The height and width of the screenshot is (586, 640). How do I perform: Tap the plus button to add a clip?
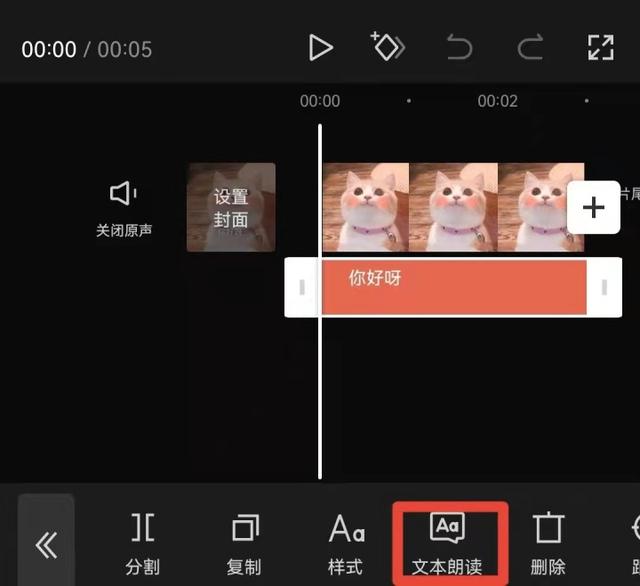[594, 208]
